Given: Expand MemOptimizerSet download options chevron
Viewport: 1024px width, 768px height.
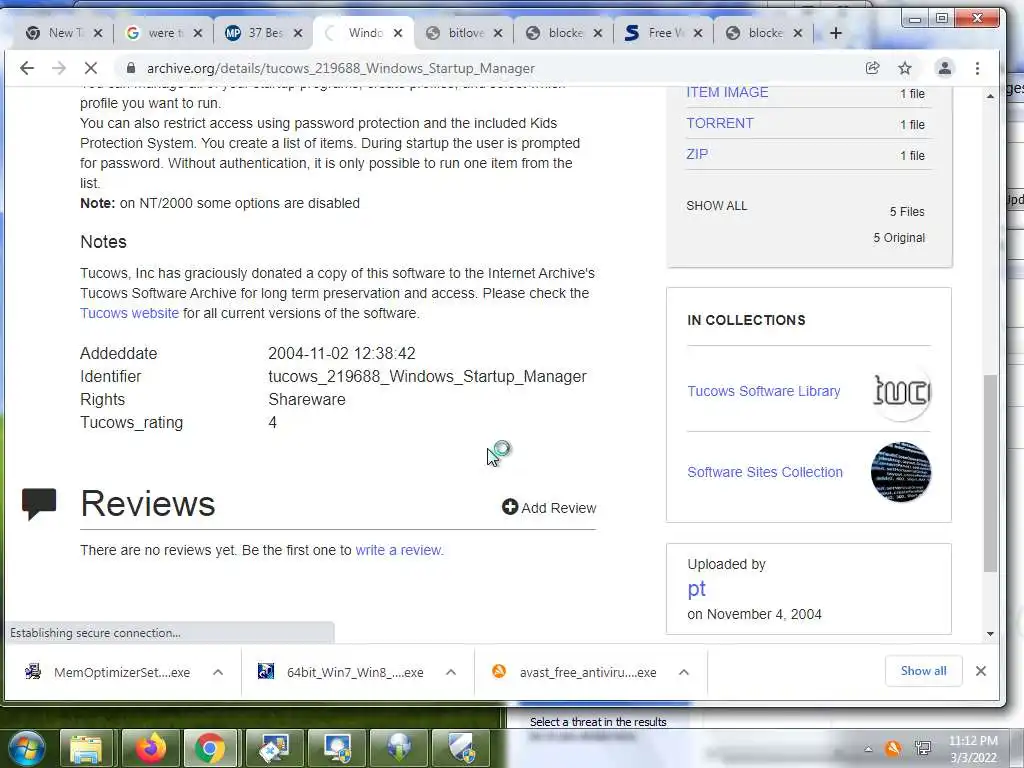Looking at the screenshot, I should coord(218,672).
